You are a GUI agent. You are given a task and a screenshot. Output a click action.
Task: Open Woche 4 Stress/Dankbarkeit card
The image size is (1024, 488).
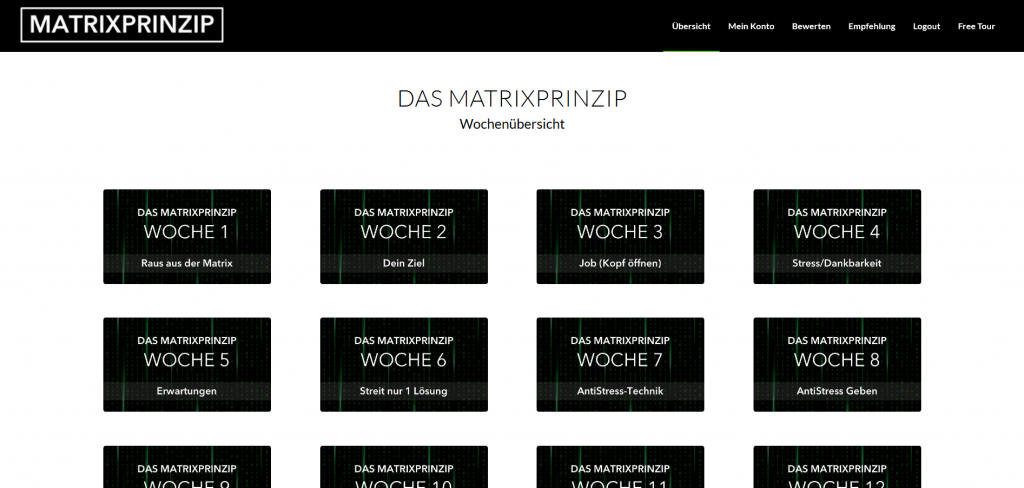(837, 236)
